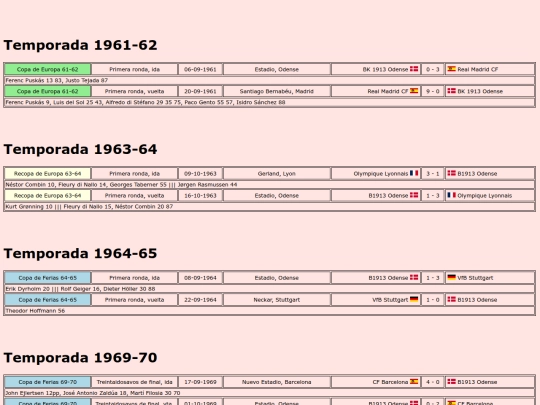Click the '9 - 0' score cell
Viewport: 540px width, 405px height.
pos(433,91)
